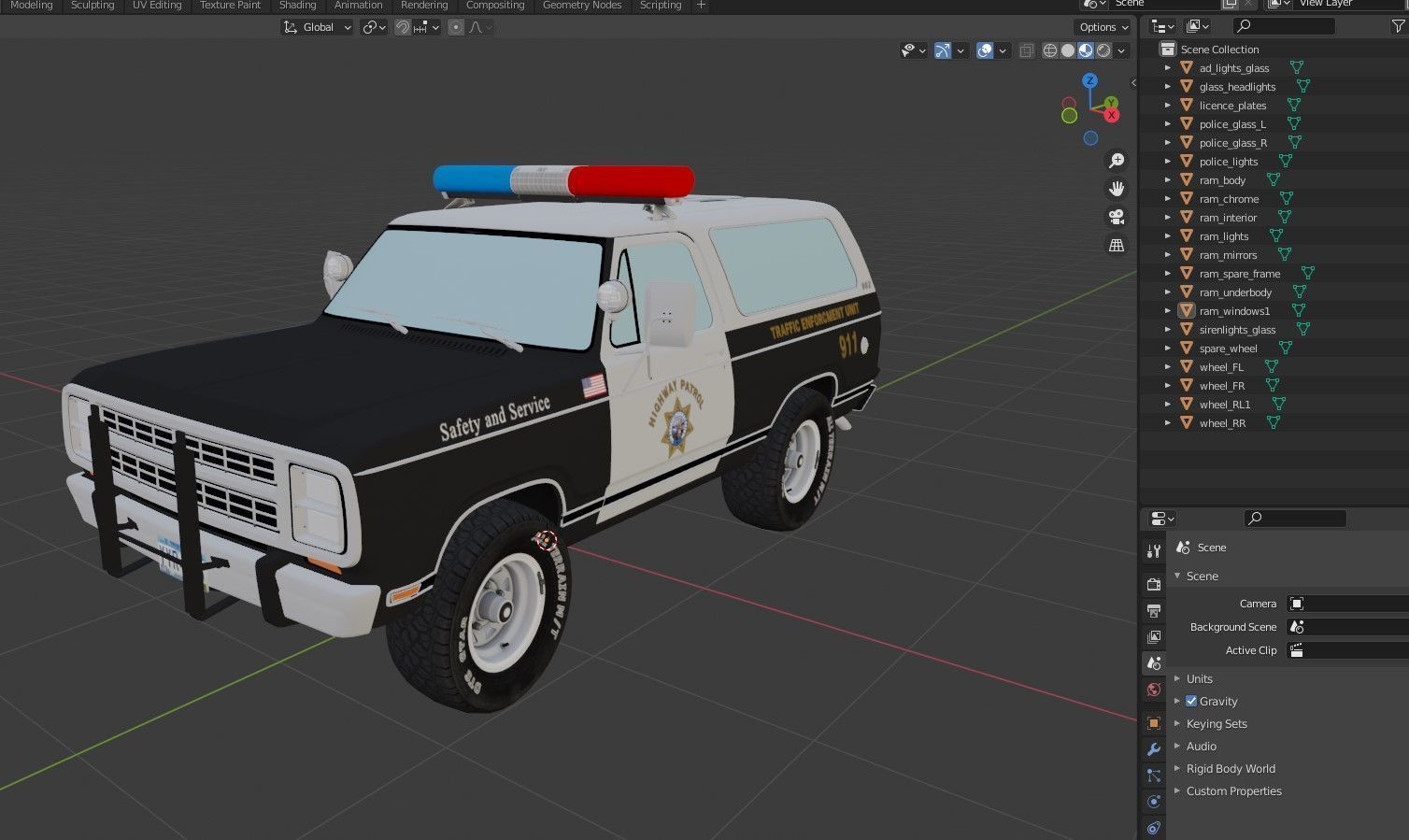Switch to the Compositing workspace tab
The image size is (1409, 840).
coord(495,5)
